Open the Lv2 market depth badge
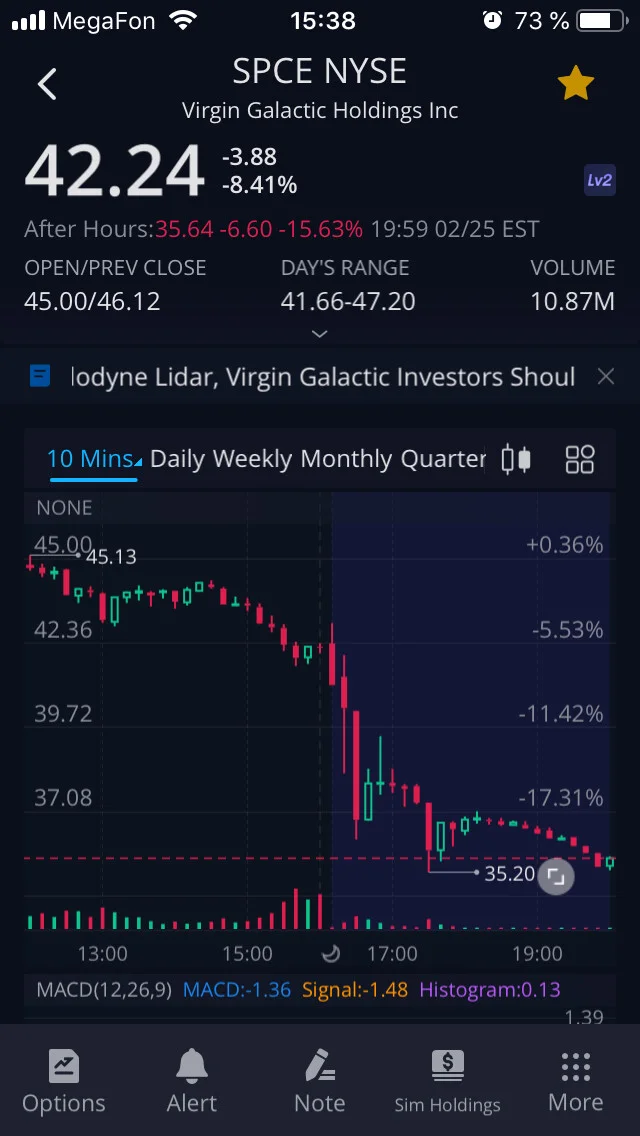 point(599,180)
